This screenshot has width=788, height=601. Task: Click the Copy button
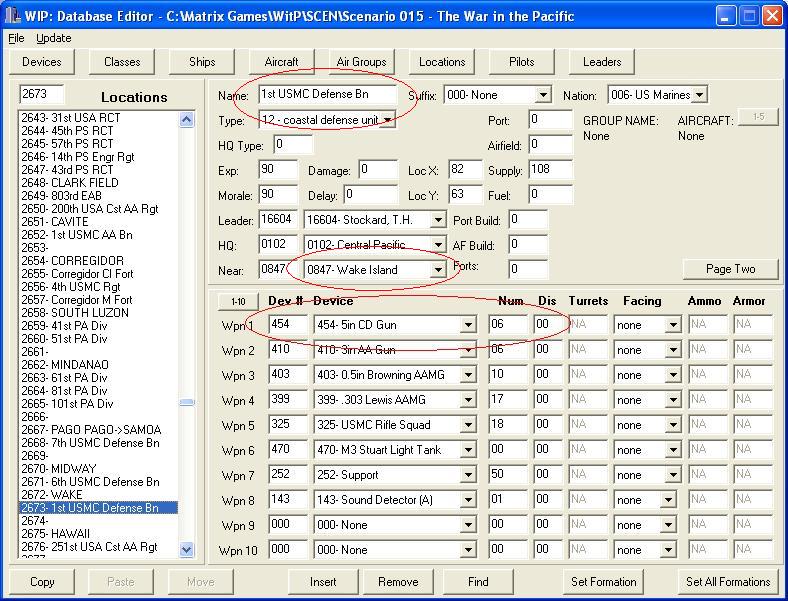click(x=42, y=582)
